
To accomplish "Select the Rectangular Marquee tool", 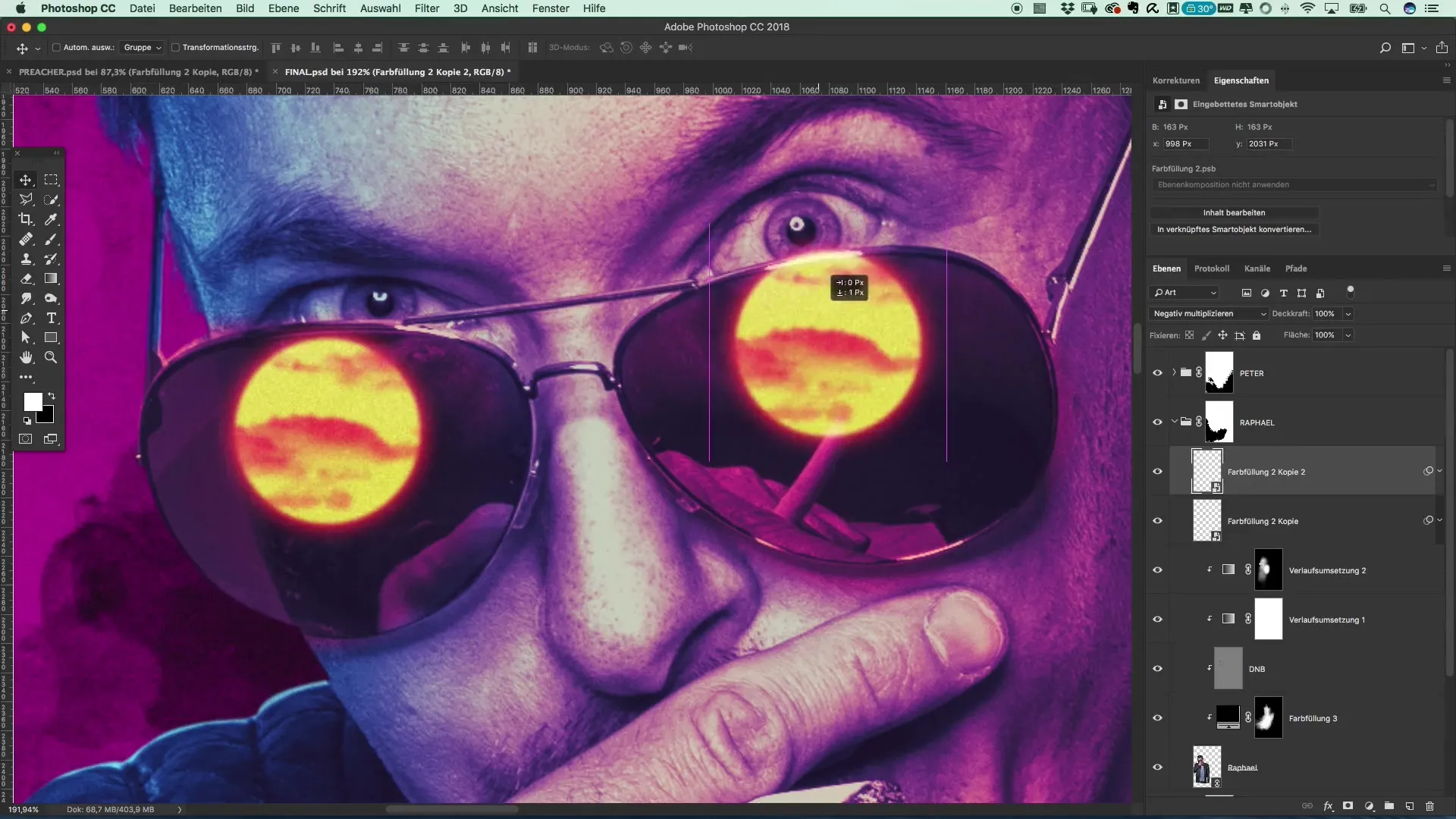I will coord(51,180).
